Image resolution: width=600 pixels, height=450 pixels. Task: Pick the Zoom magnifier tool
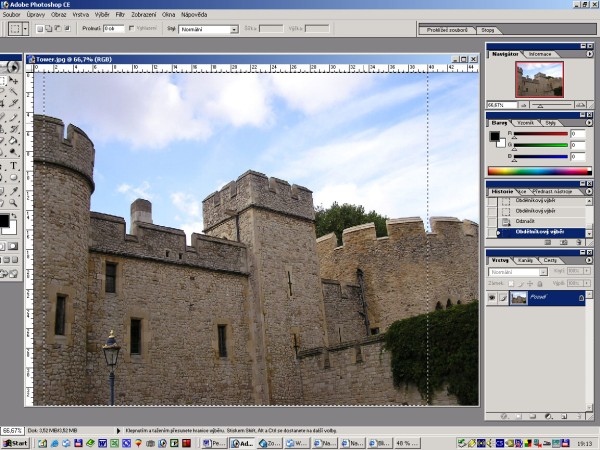click(14, 204)
